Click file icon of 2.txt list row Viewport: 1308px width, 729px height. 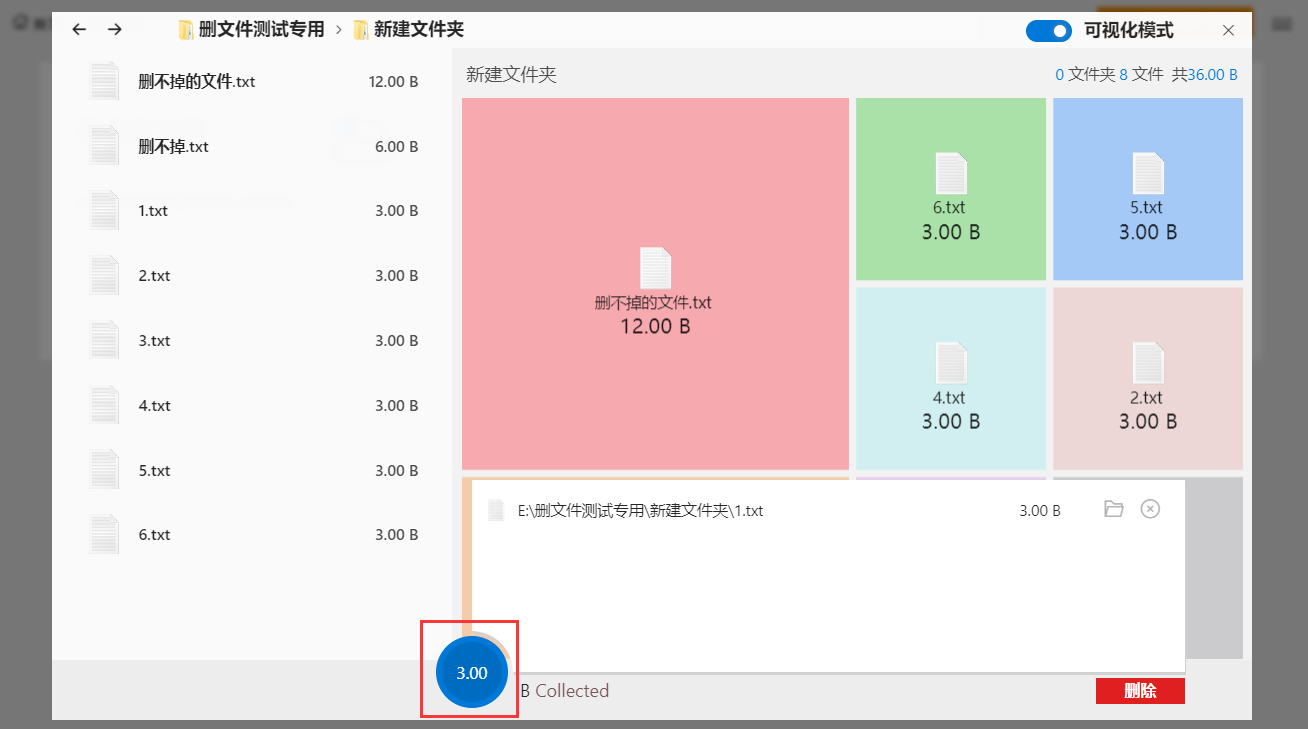pos(104,276)
